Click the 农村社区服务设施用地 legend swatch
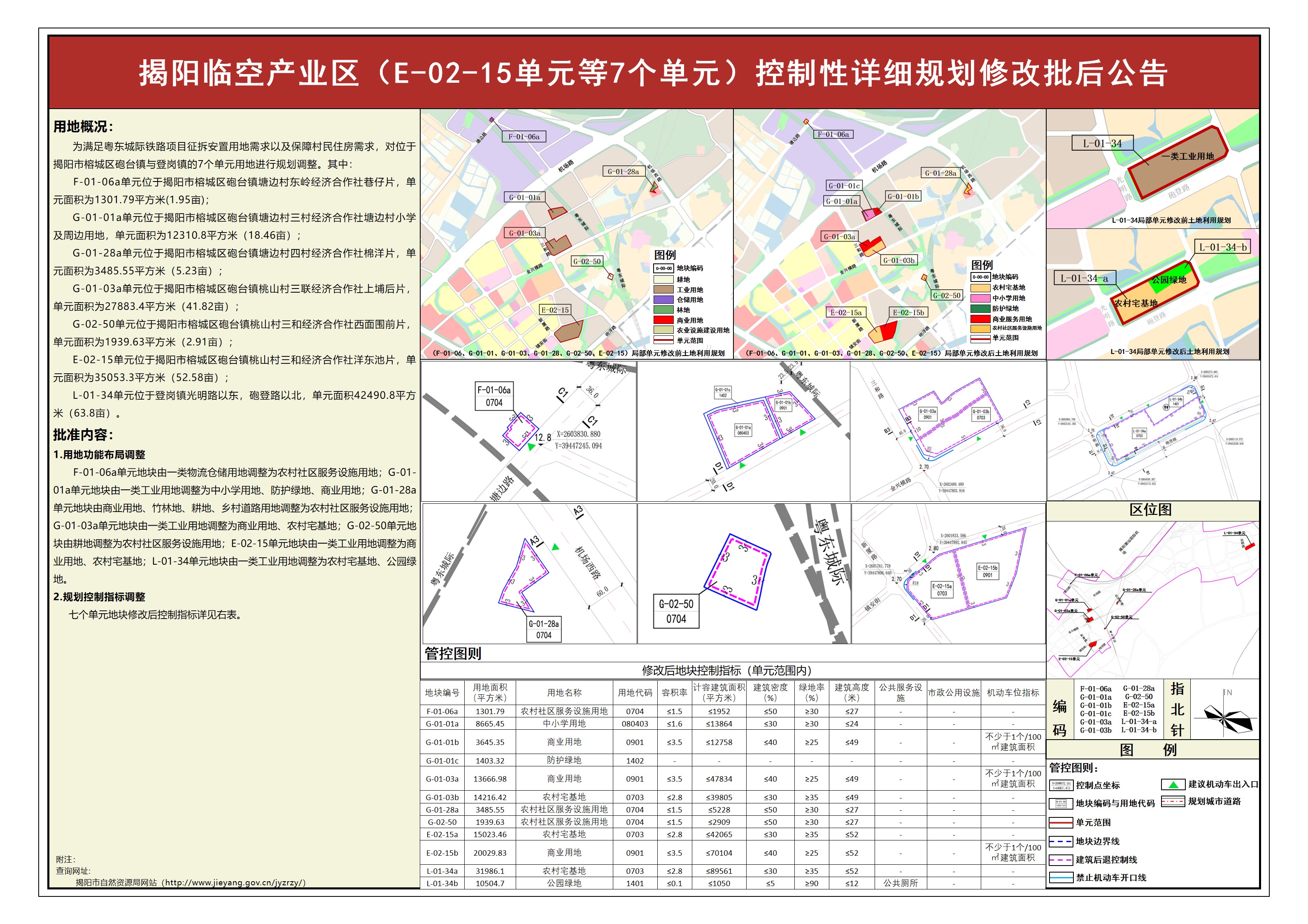Viewport: 1308px width, 924px height. coord(980,328)
